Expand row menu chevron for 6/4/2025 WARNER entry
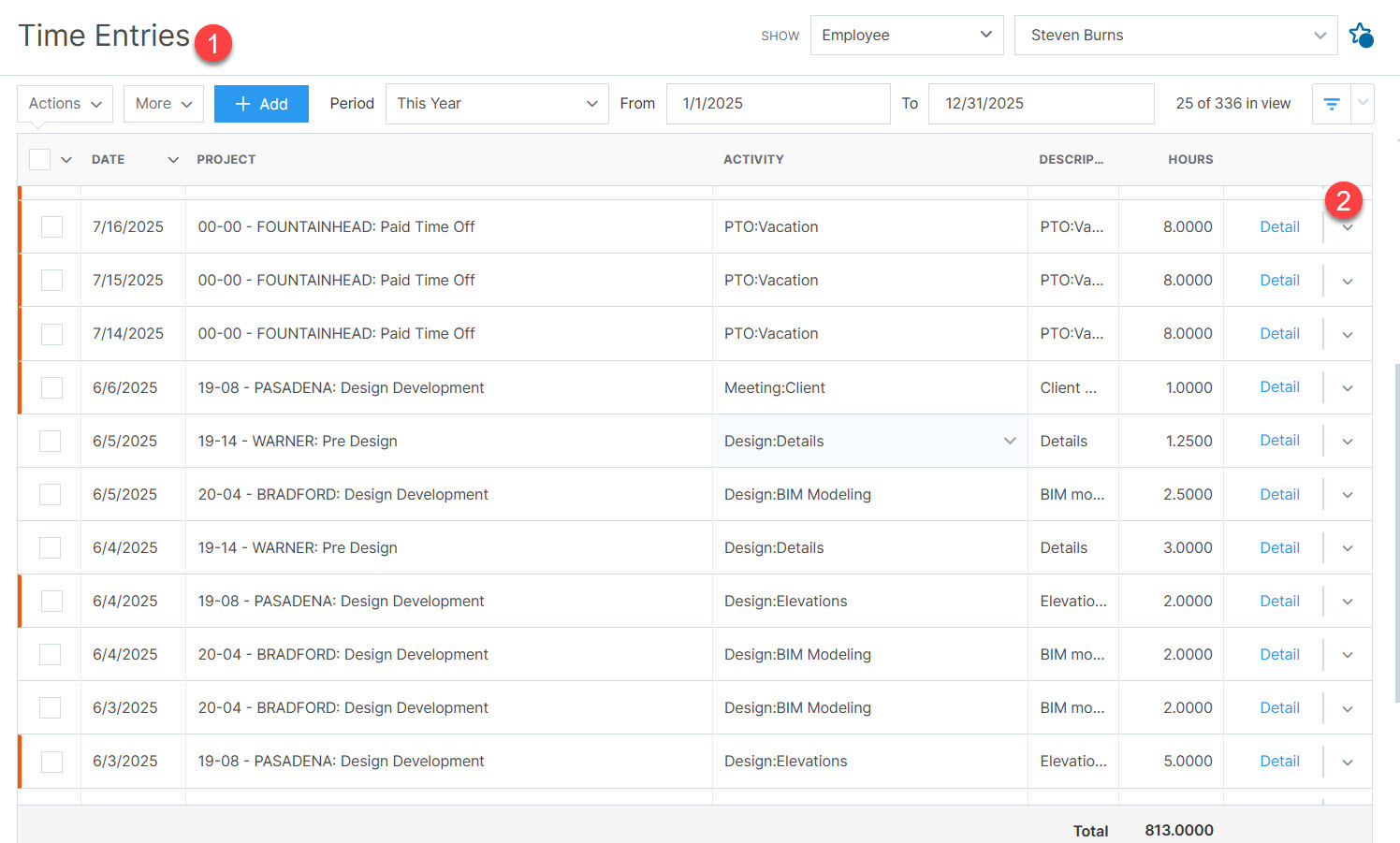The image size is (1400, 843). pos(1348,548)
